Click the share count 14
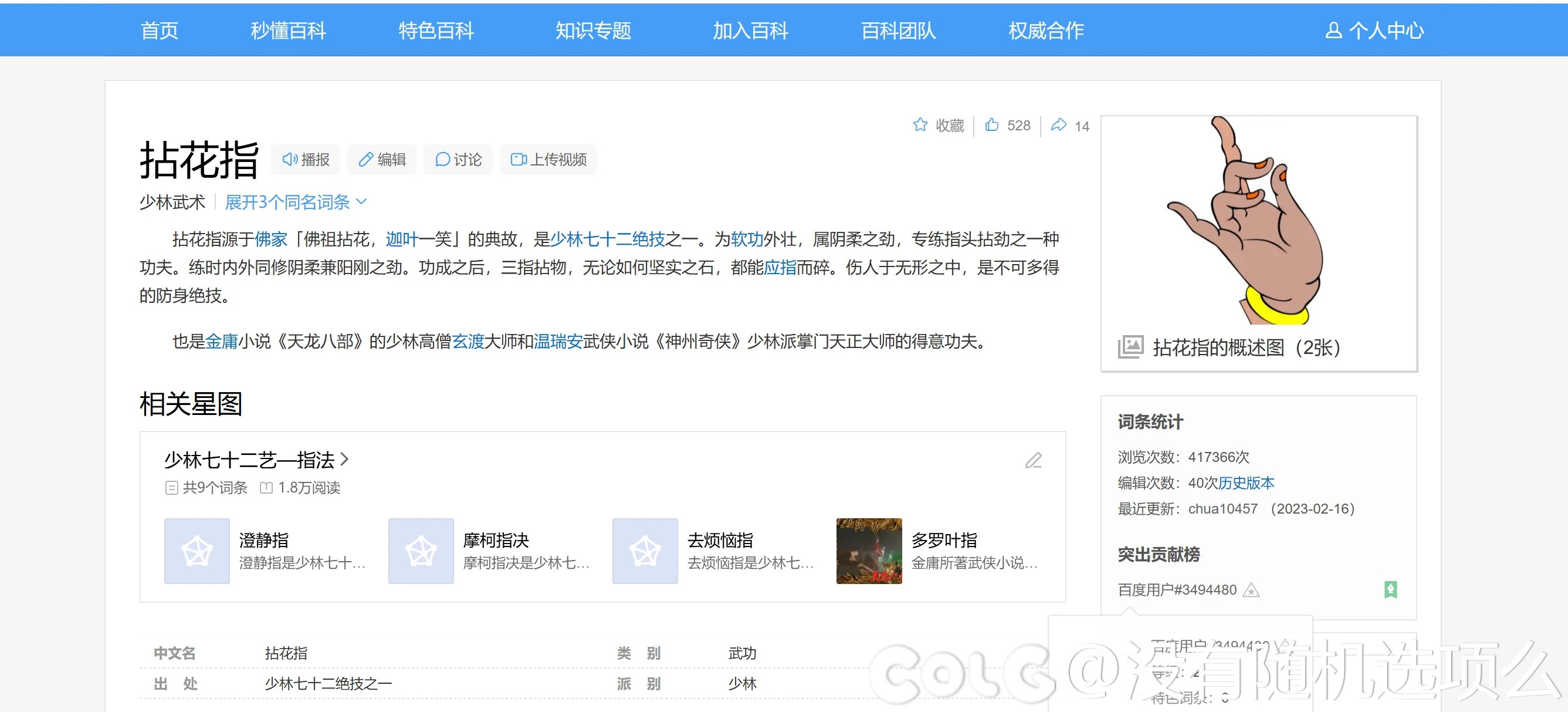The width and height of the screenshot is (1568, 712). 1082,126
